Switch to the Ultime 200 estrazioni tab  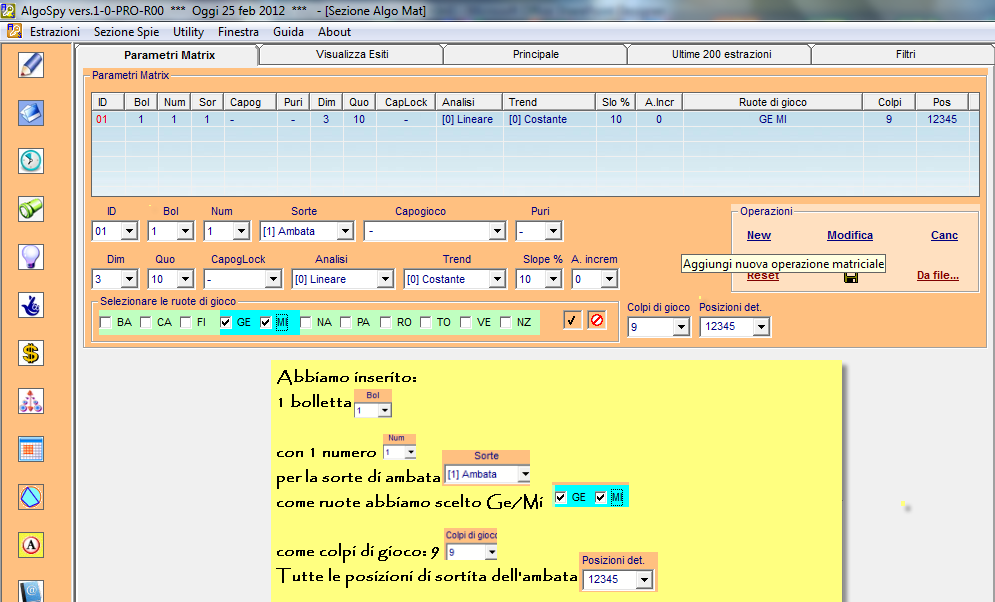pos(722,55)
